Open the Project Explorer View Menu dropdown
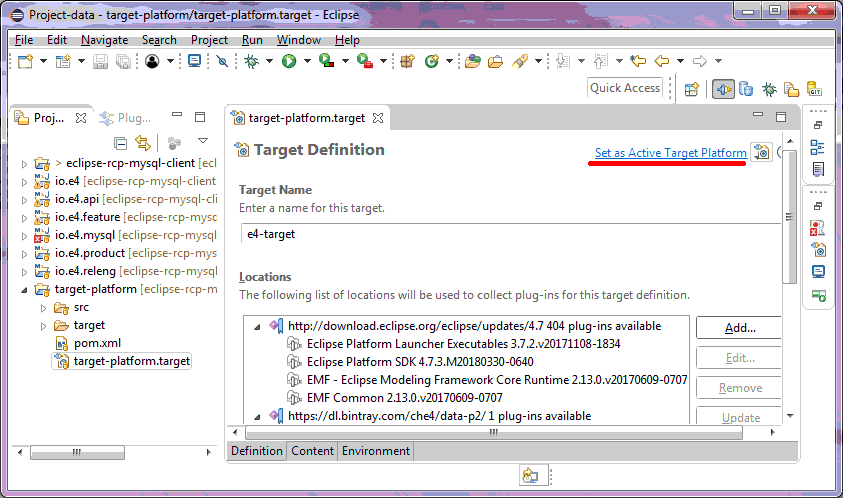The width and height of the screenshot is (843, 498). tap(203, 141)
